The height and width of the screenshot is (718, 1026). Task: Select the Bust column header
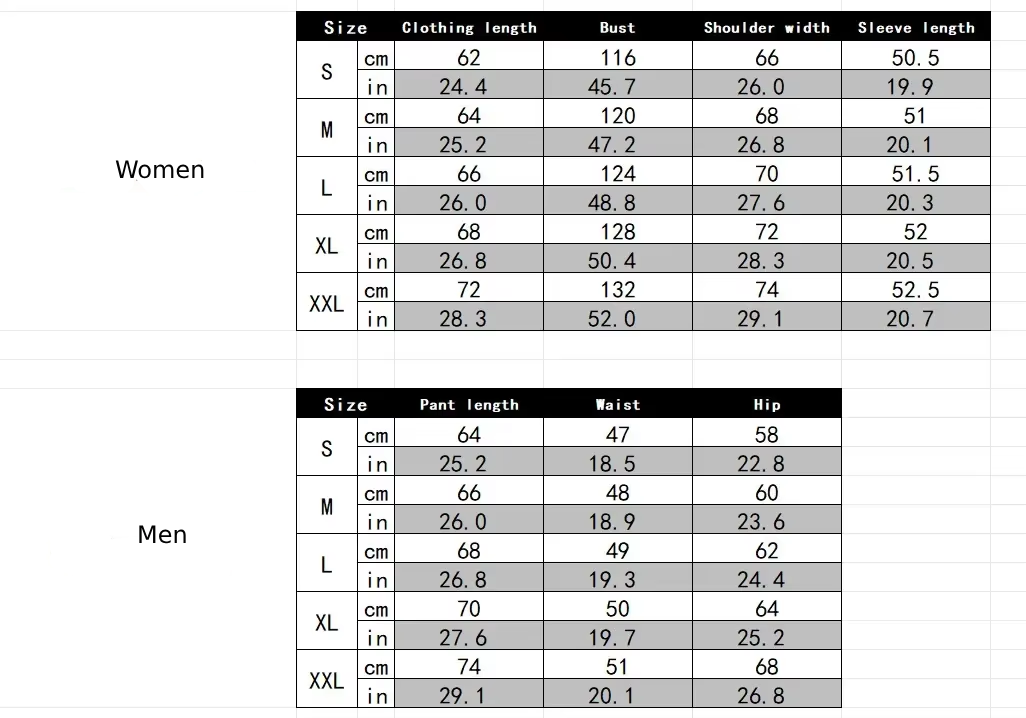coord(617,28)
